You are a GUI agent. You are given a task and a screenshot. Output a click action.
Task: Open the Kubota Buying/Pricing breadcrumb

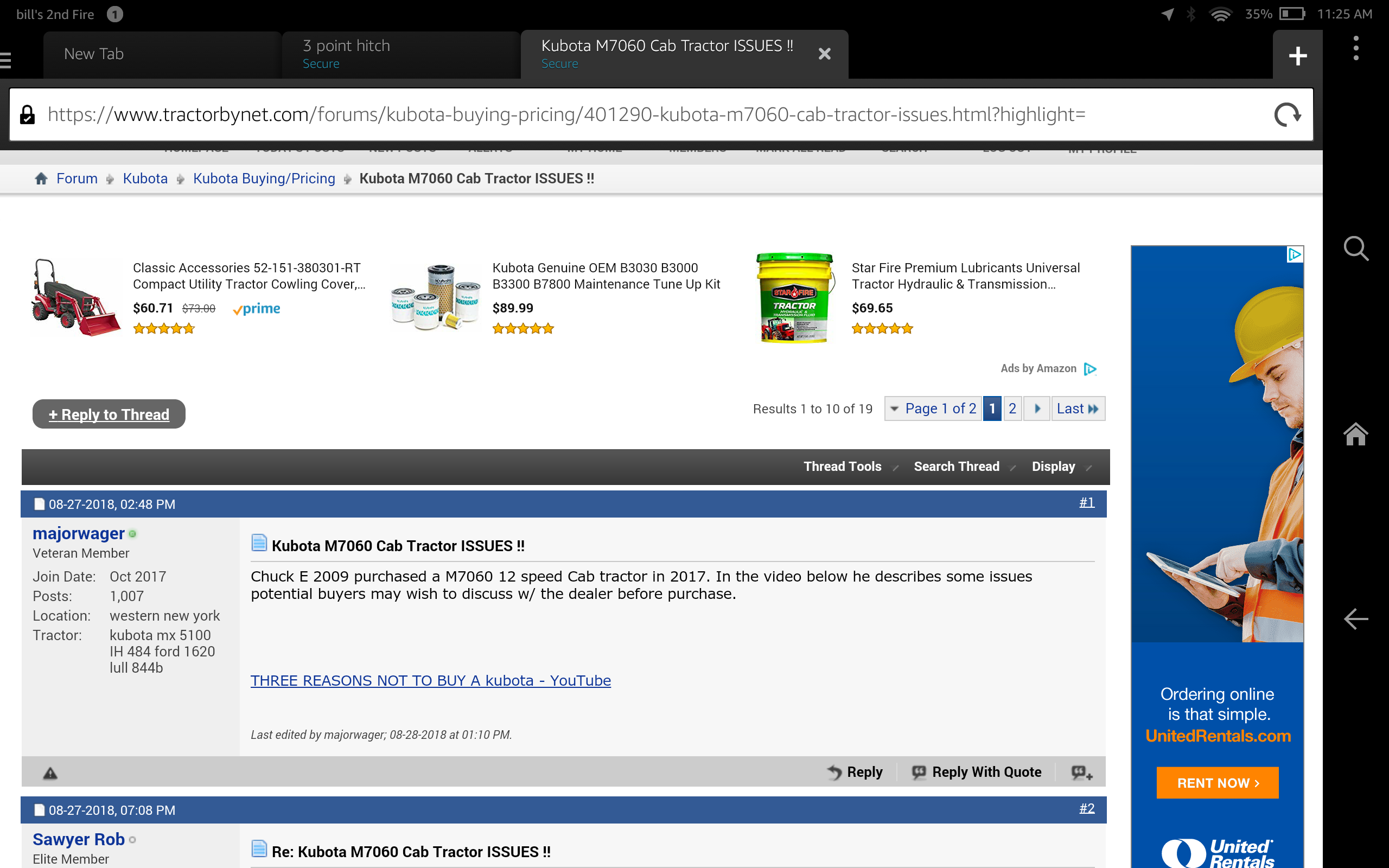[264, 178]
